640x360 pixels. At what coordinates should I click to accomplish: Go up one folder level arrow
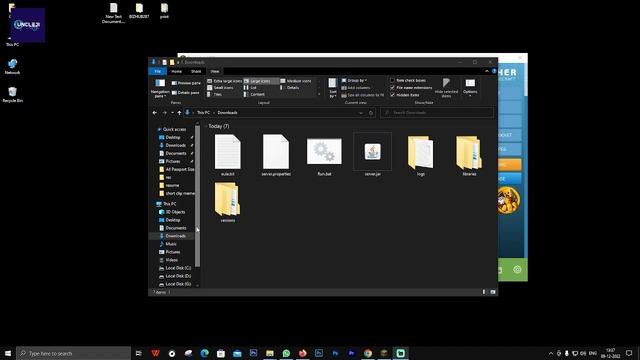(x=179, y=113)
